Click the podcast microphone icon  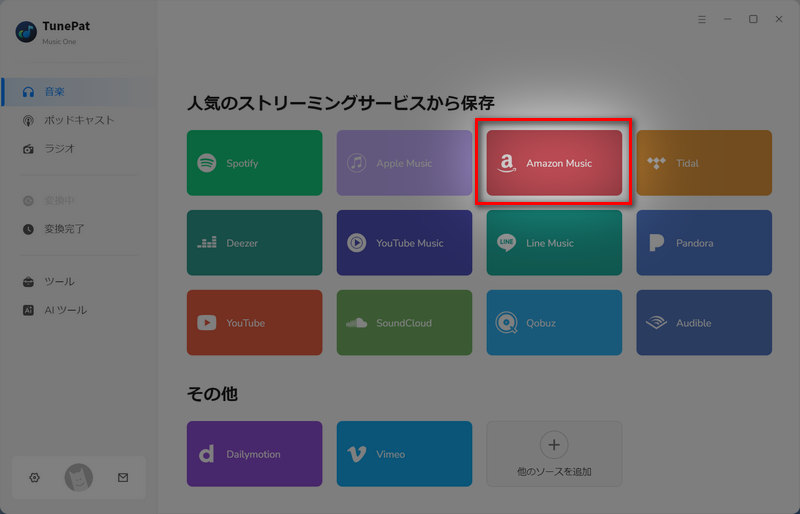tap(29, 120)
